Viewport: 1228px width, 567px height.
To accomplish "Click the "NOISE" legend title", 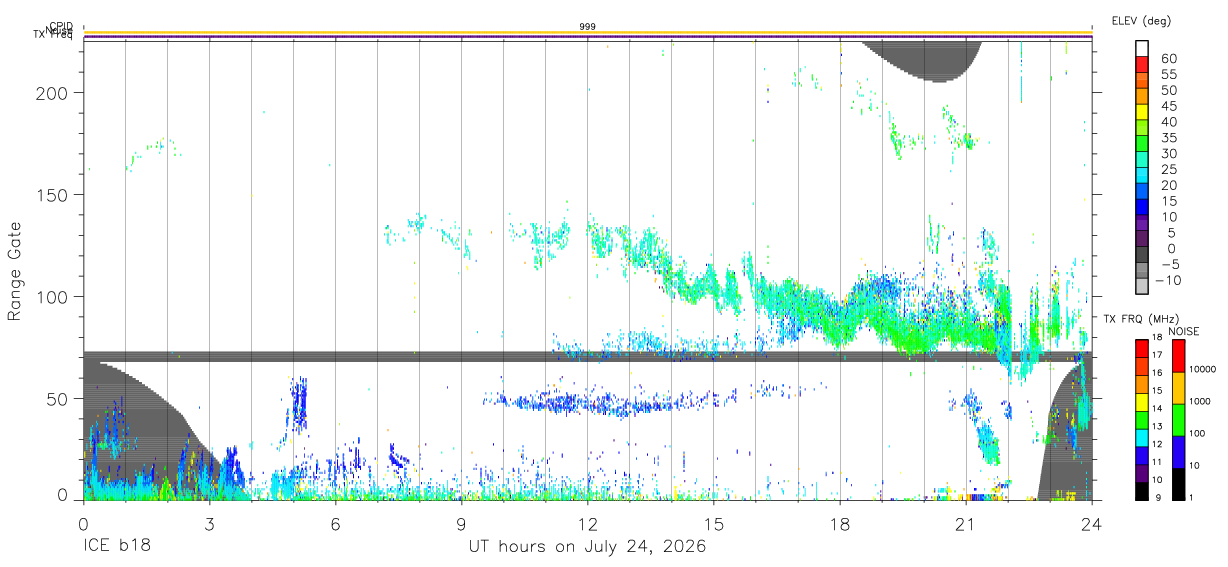I will tap(1183, 331).
